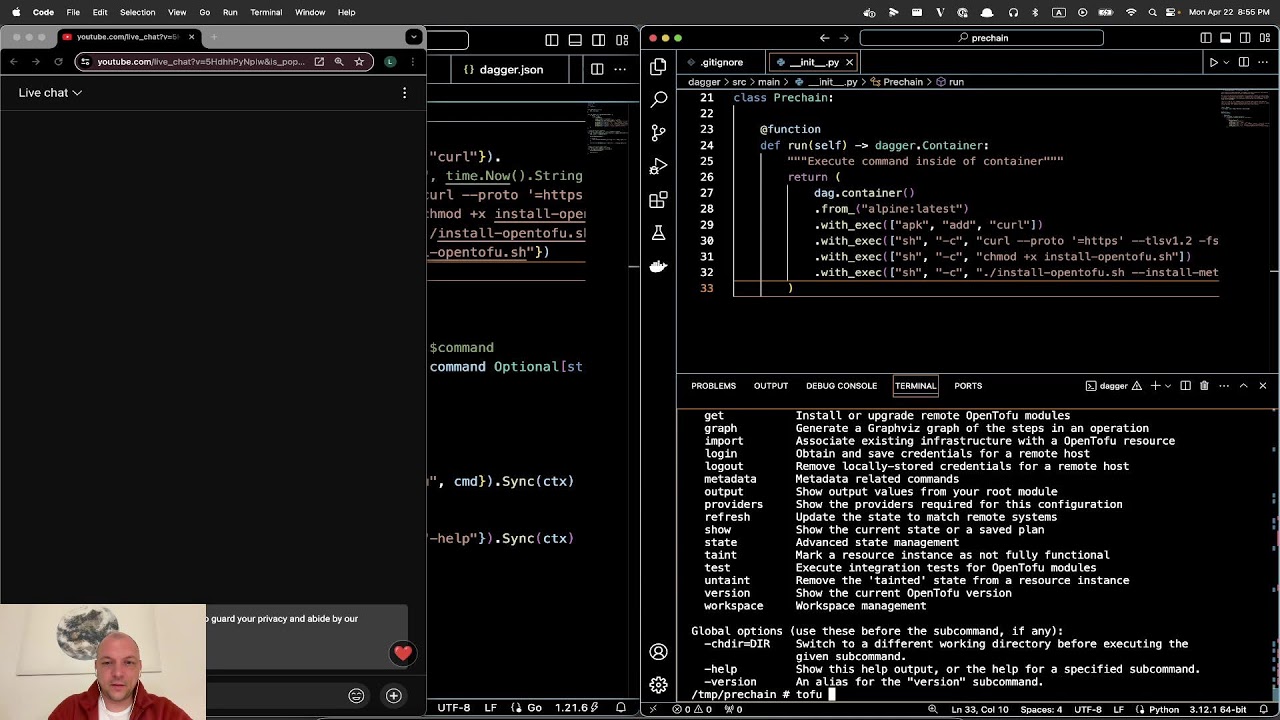Select the dagger folder breadcrumb

click(704, 82)
